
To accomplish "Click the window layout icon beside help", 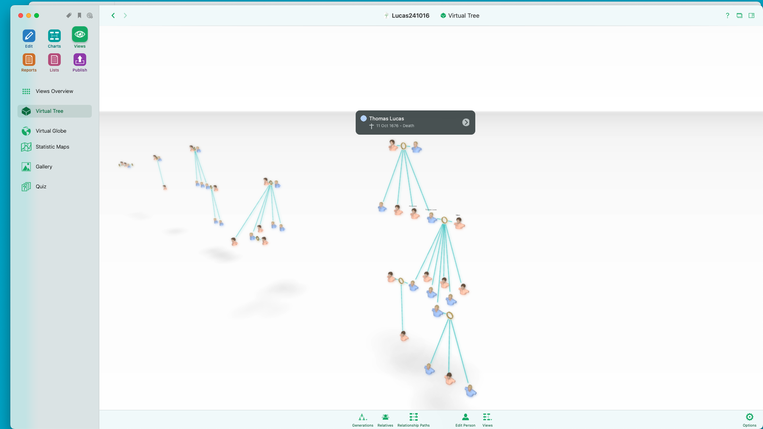I will pos(739,16).
